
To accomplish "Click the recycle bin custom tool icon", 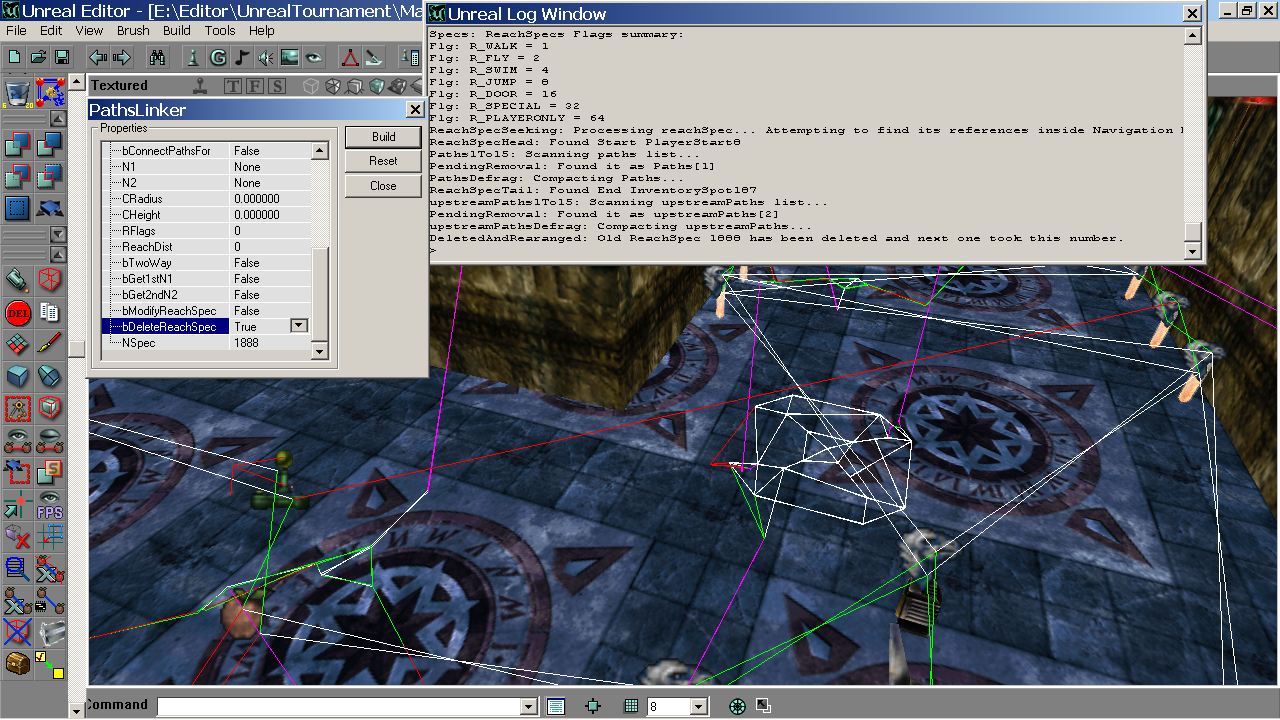I will click(17, 92).
